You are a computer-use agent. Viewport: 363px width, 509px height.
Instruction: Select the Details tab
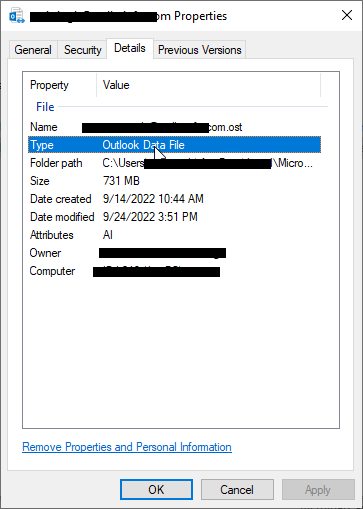tap(130, 48)
